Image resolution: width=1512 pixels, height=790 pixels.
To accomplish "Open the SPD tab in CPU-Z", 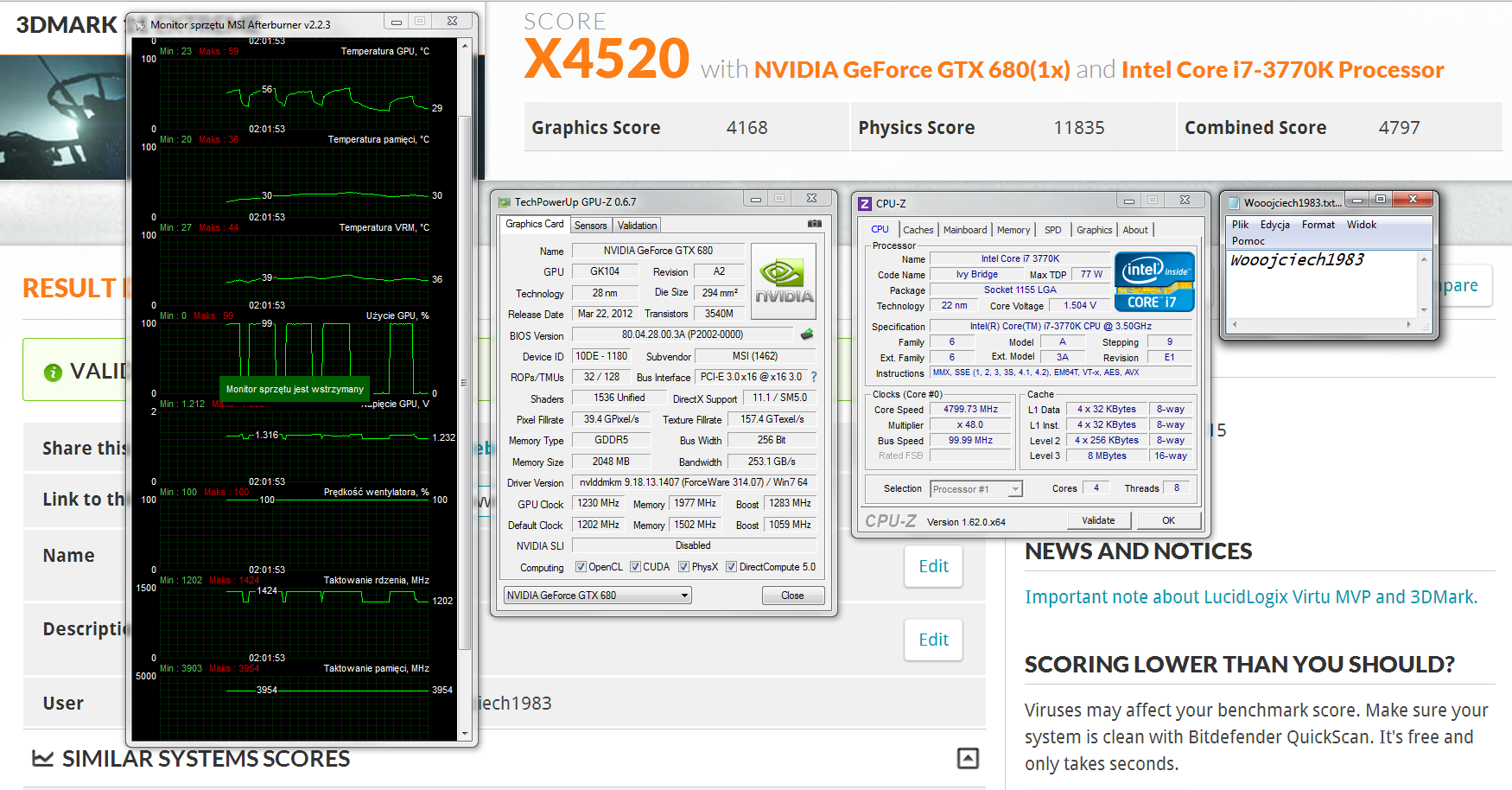I will (1052, 230).
